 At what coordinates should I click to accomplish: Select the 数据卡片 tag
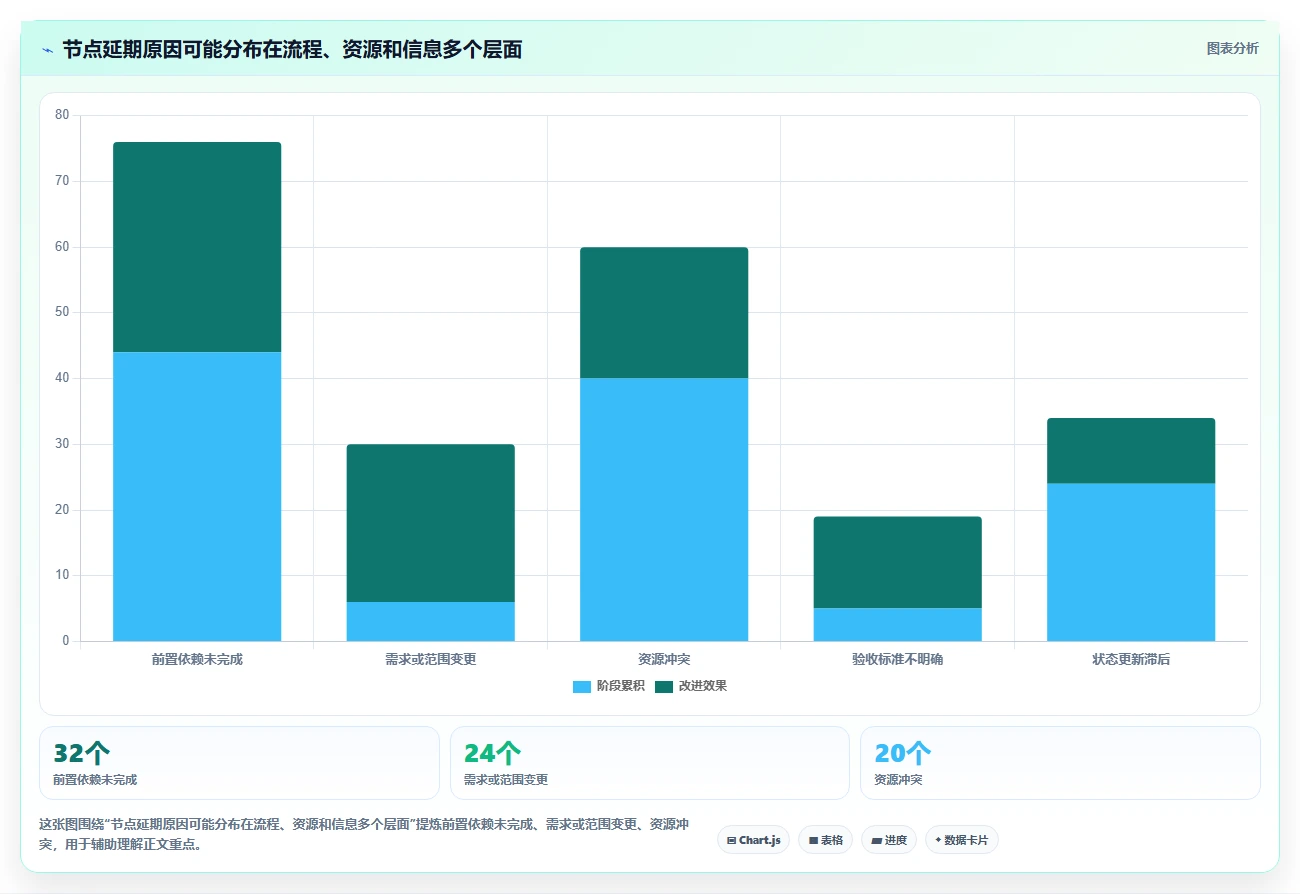pos(961,840)
